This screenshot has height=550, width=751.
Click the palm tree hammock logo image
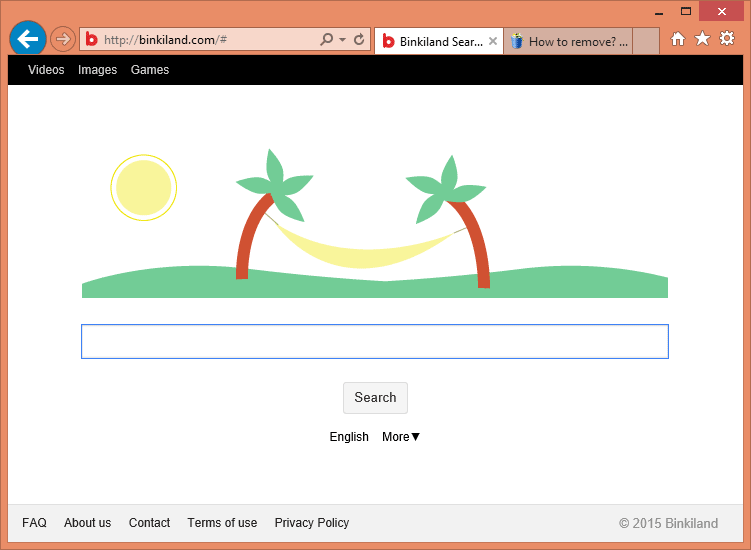375,223
